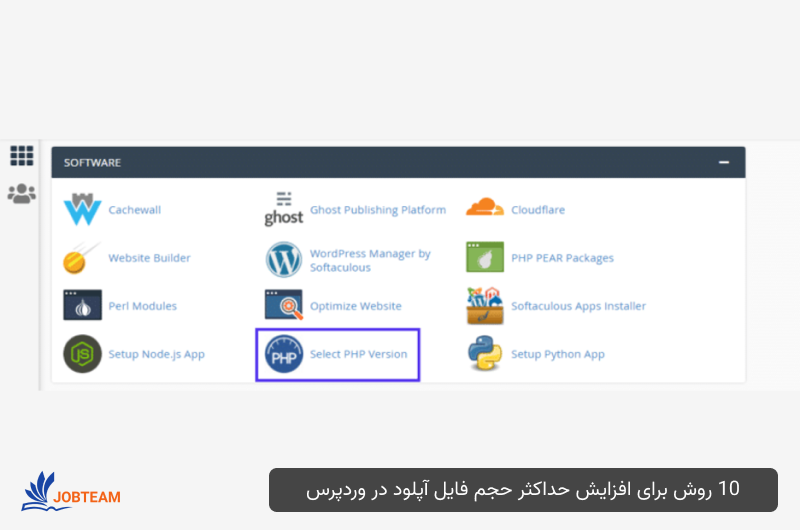Collapse the SOFTWARE section with minus button

[723, 162]
